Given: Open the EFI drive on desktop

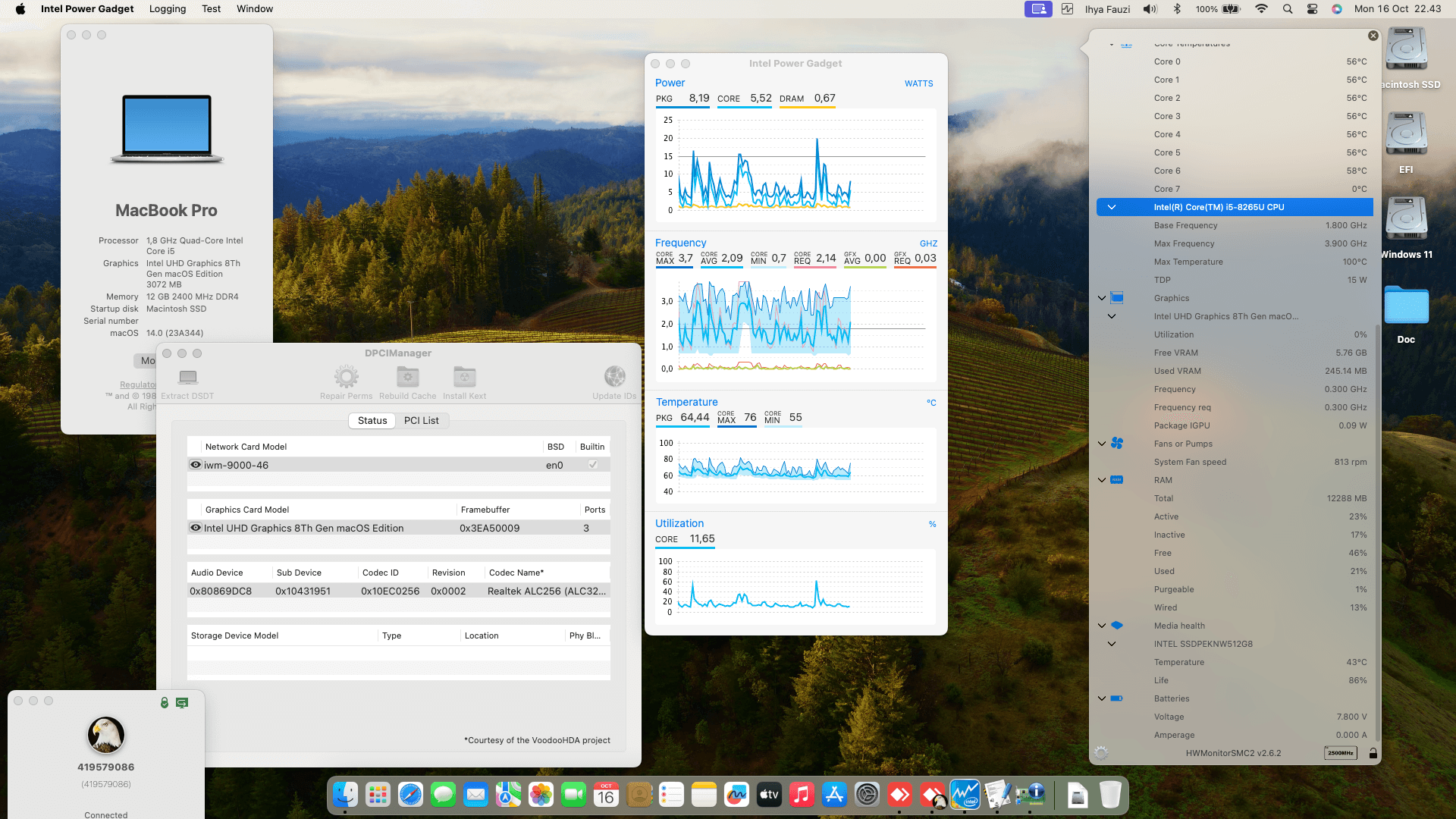Looking at the screenshot, I should pyautogui.click(x=1407, y=135).
